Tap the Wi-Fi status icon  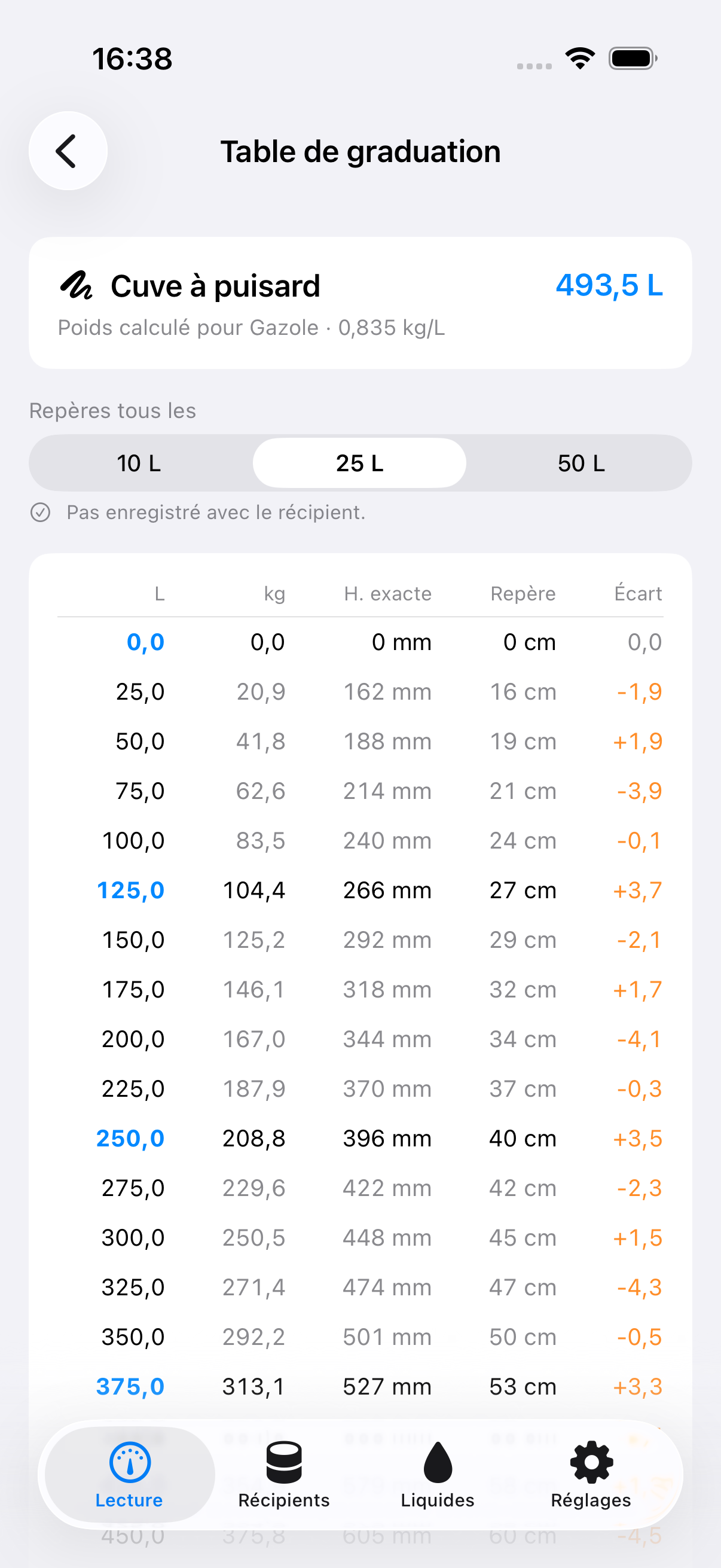pyautogui.click(x=580, y=59)
